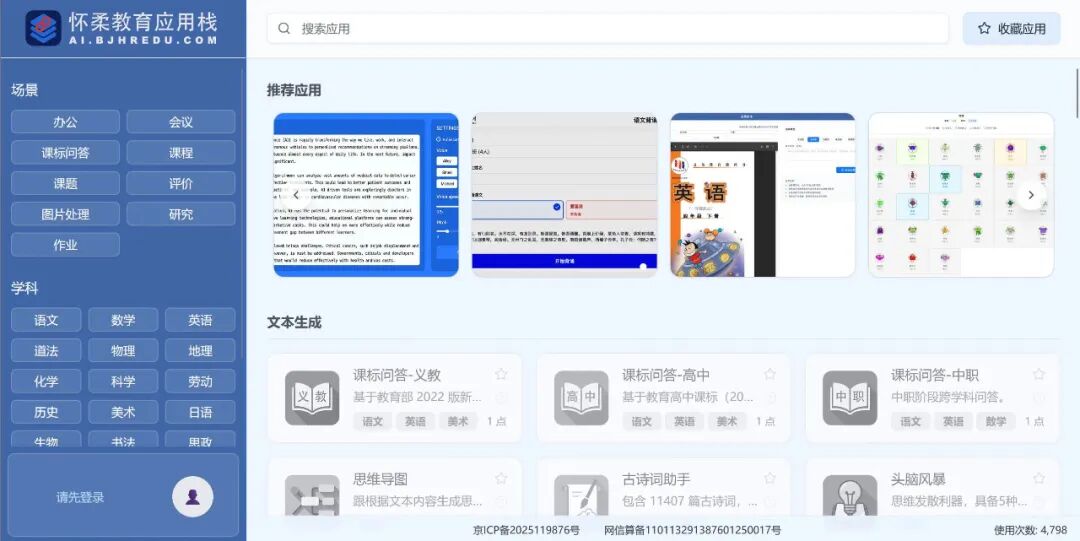This screenshot has width=1080, height=541.
Task: Open the 课标问答-高中 app icon
Action: (581, 398)
